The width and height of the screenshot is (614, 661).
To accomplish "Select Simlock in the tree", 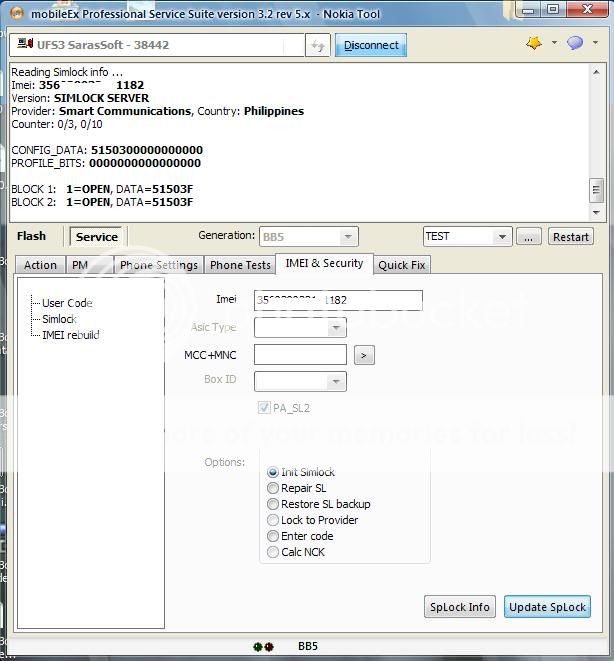I will [59, 319].
